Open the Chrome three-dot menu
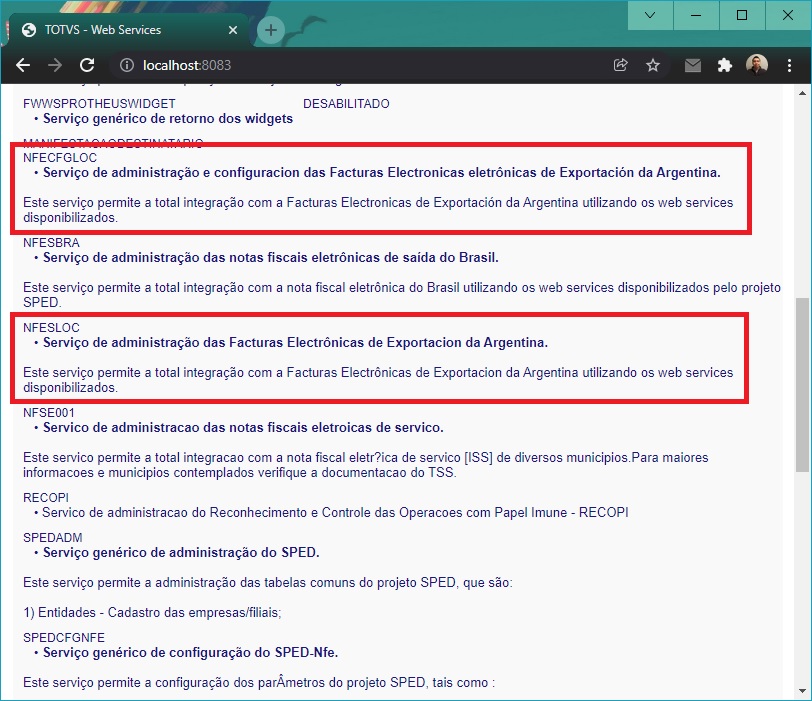This screenshot has width=812, height=701. pos(789,65)
